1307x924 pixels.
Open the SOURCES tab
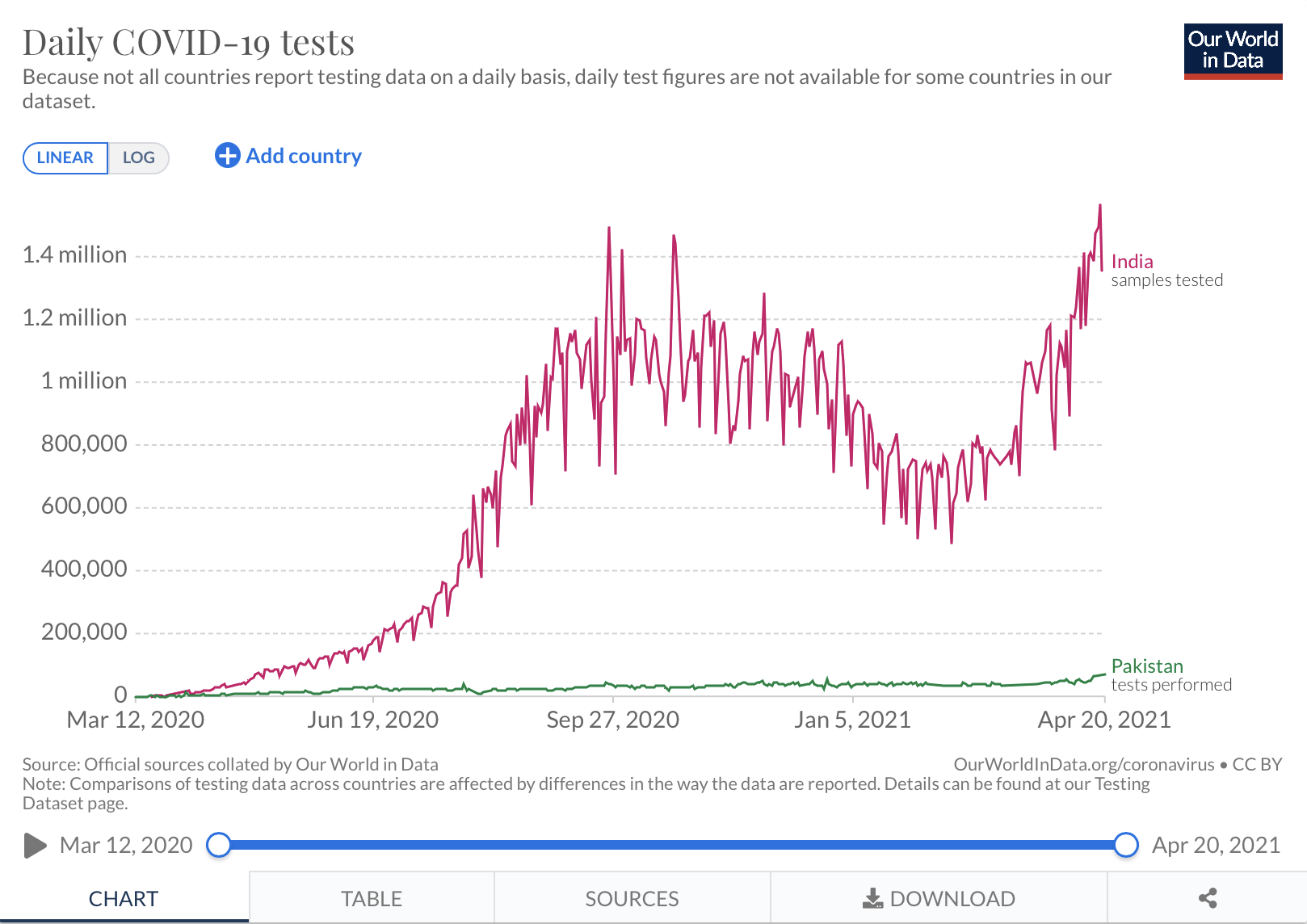click(632, 898)
